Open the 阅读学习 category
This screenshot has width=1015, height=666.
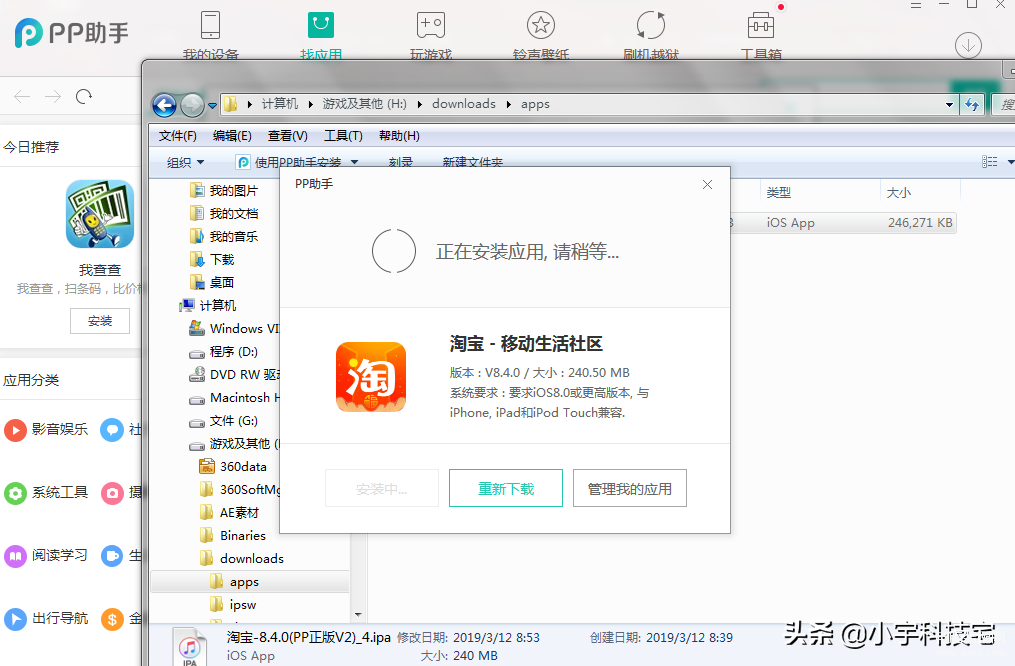coord(47,555)
